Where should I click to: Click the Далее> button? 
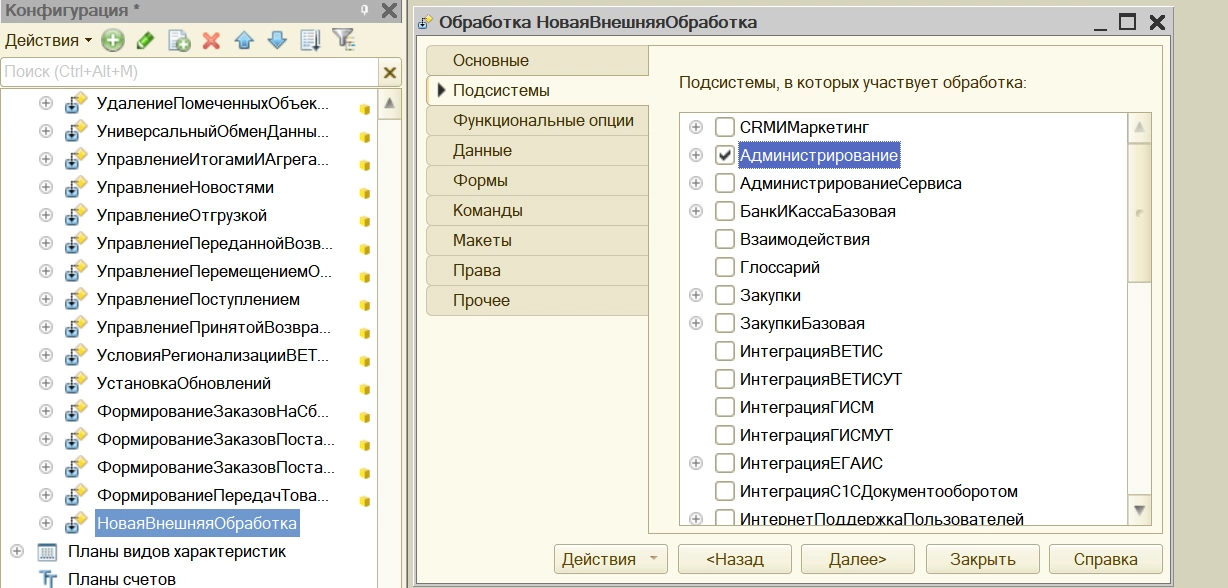tap(857, 559)
